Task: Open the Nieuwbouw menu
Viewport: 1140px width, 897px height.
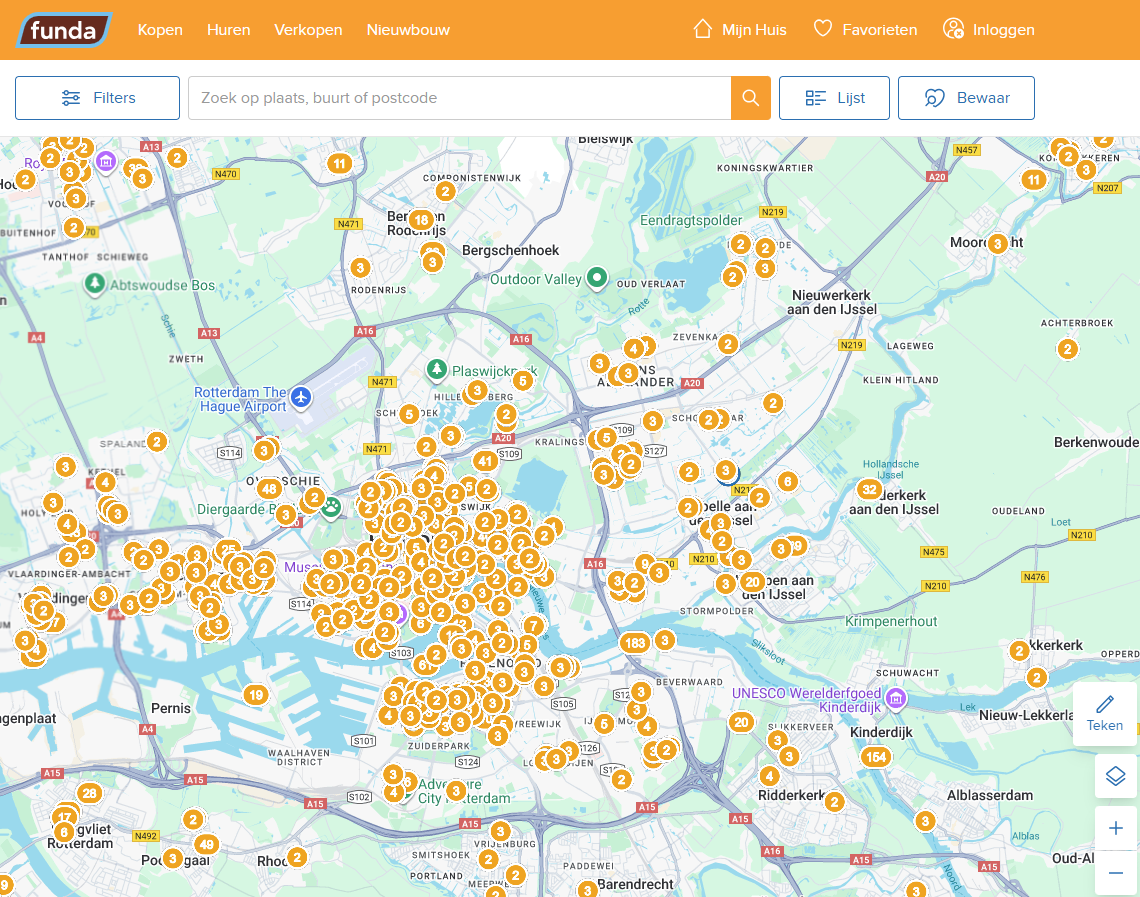Action: (x=408, y=30)
